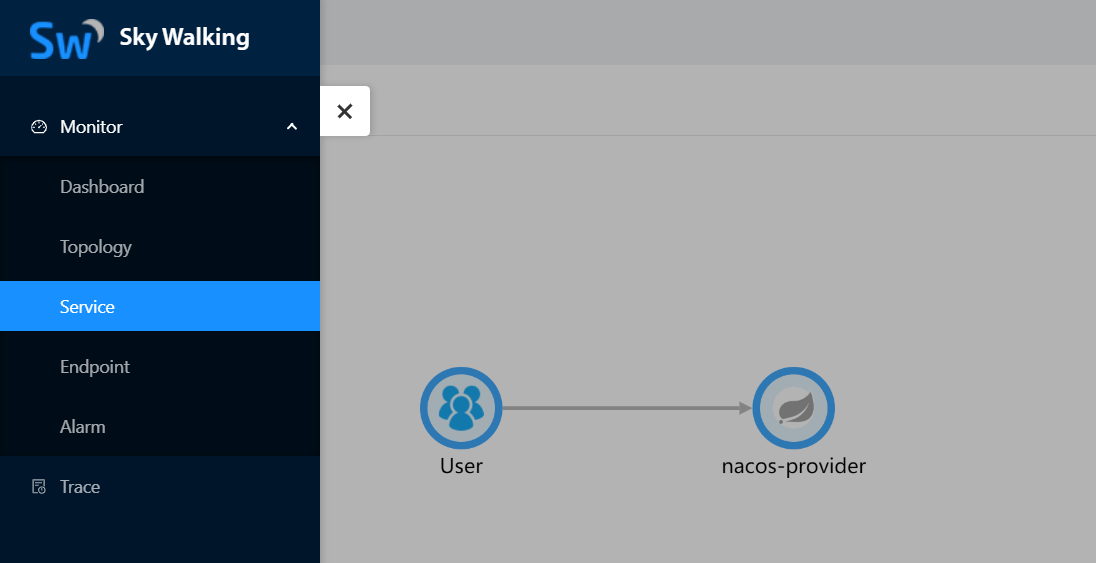Open the Monitor menu group

pos(160,127)
